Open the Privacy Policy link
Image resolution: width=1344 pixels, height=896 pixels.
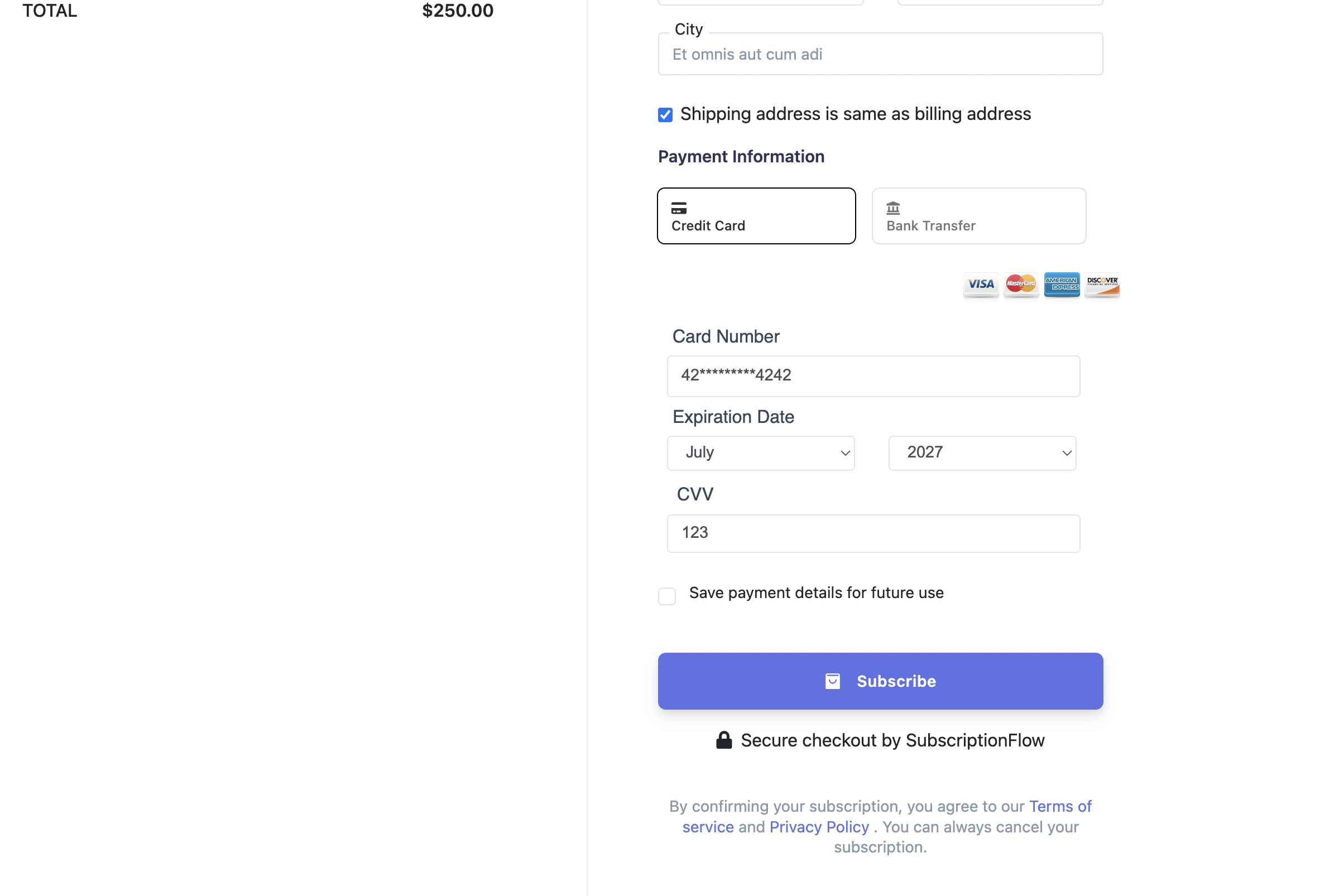click(819, 827)
